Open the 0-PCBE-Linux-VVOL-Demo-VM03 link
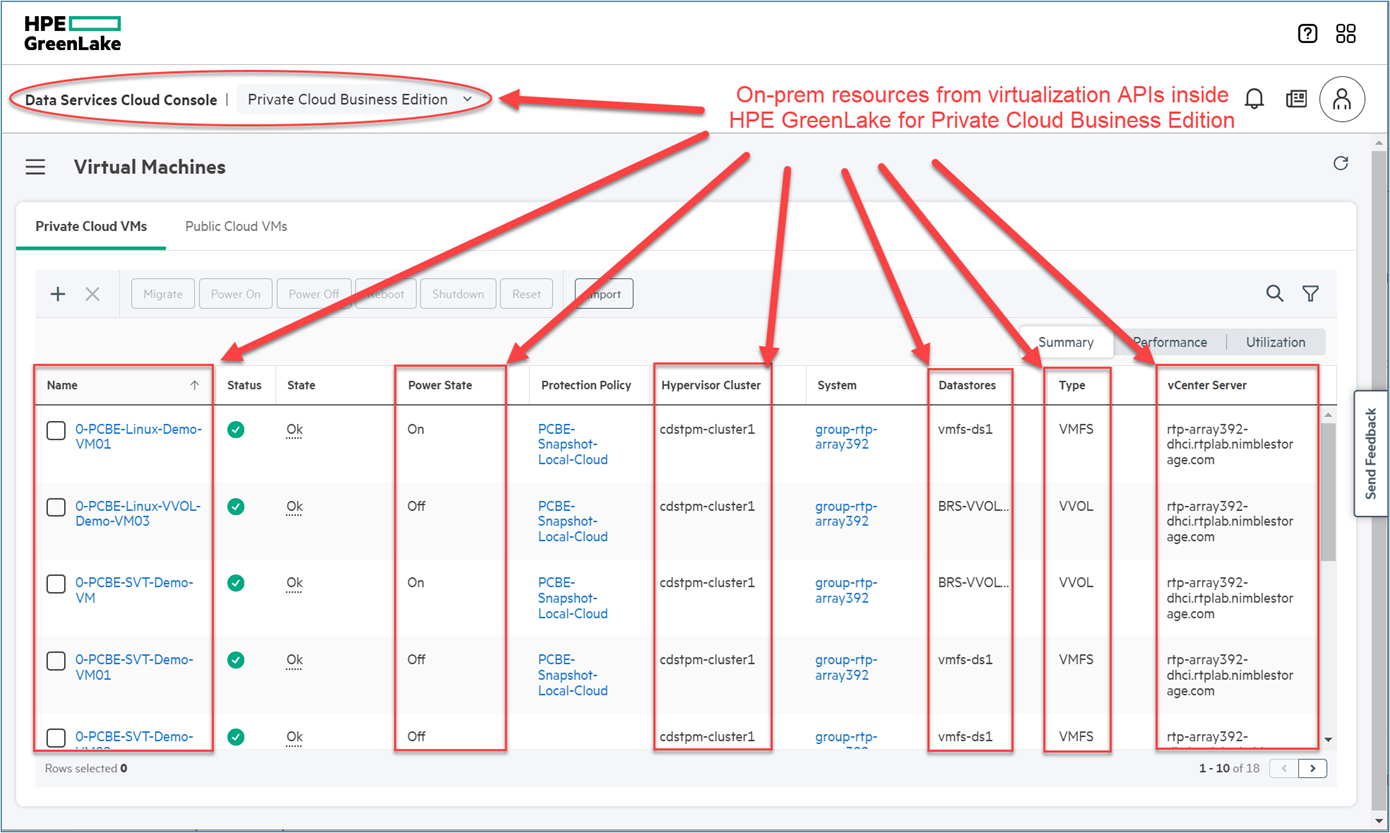The image size is (1390, 833). [x=138, y=514]
